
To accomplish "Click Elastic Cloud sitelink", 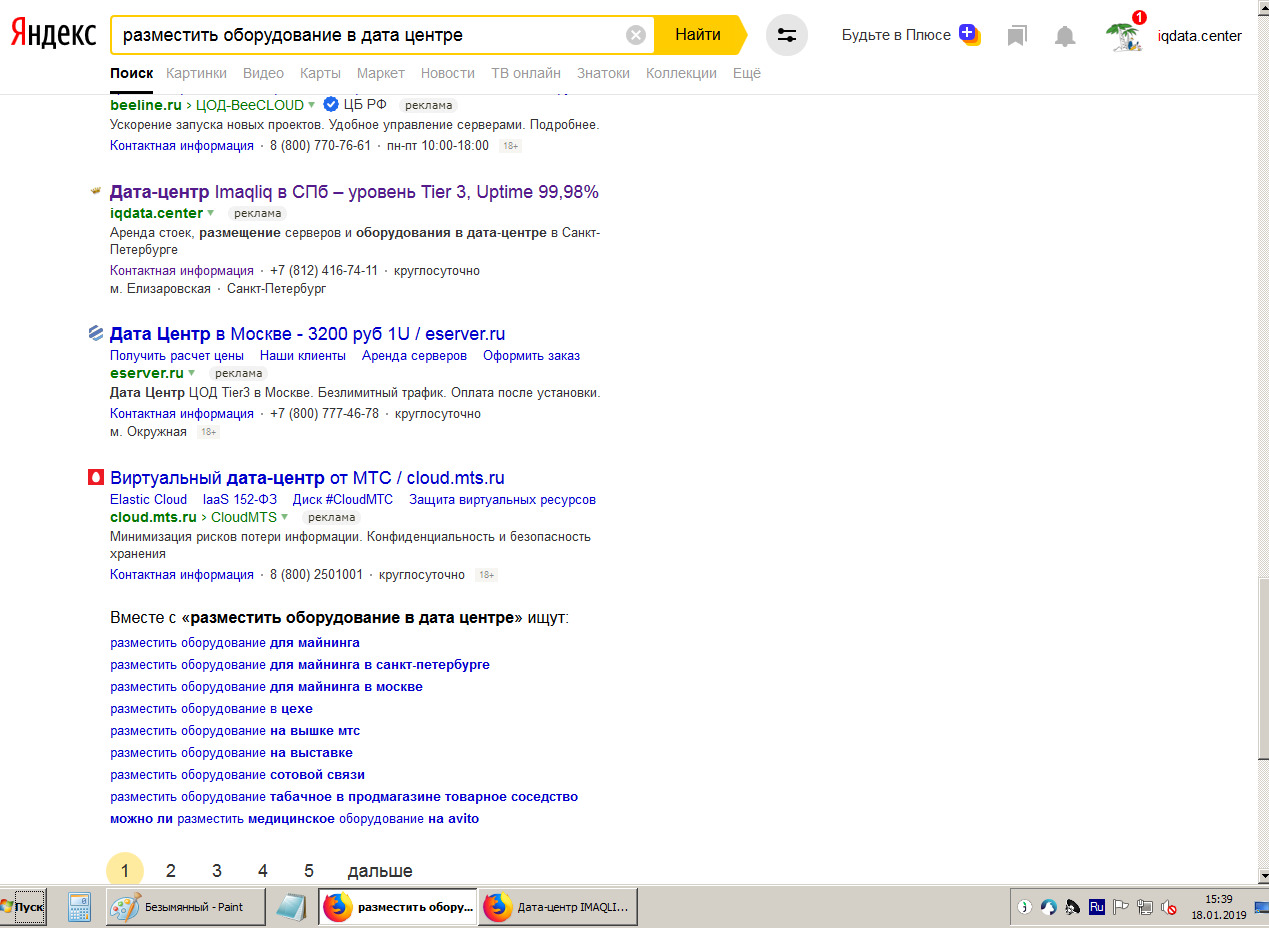I will click(x=148, y=500).
